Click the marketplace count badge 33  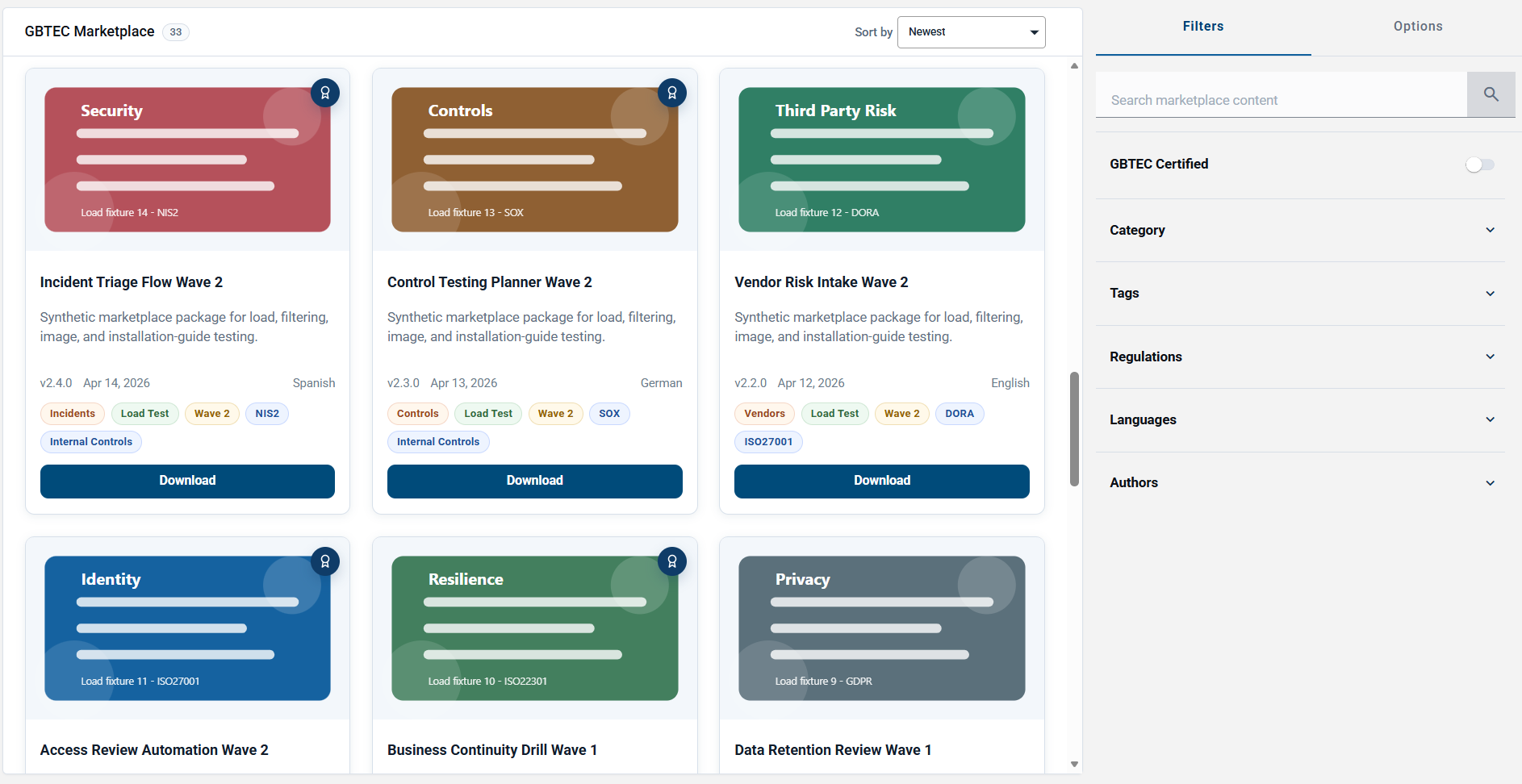click(x=176, y=32)
